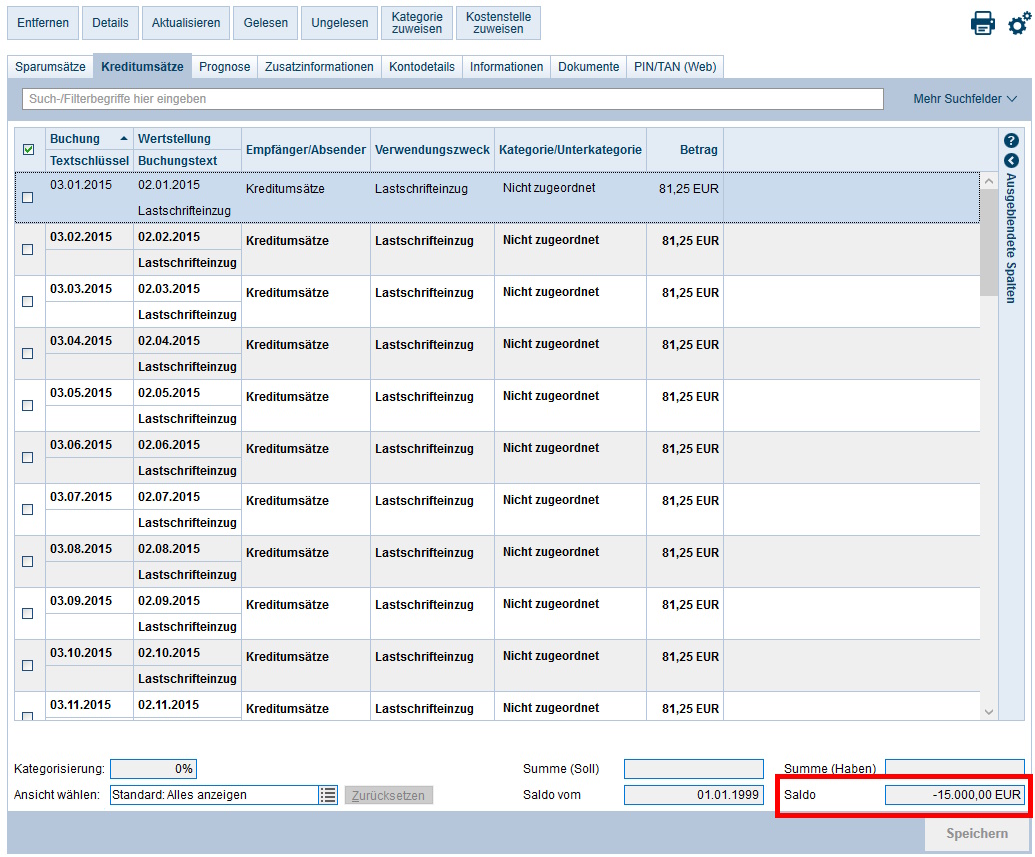Open settings via the gears icon
Screen dimensions: 1035x857
pyautogui.click(x=1019, y=23)
